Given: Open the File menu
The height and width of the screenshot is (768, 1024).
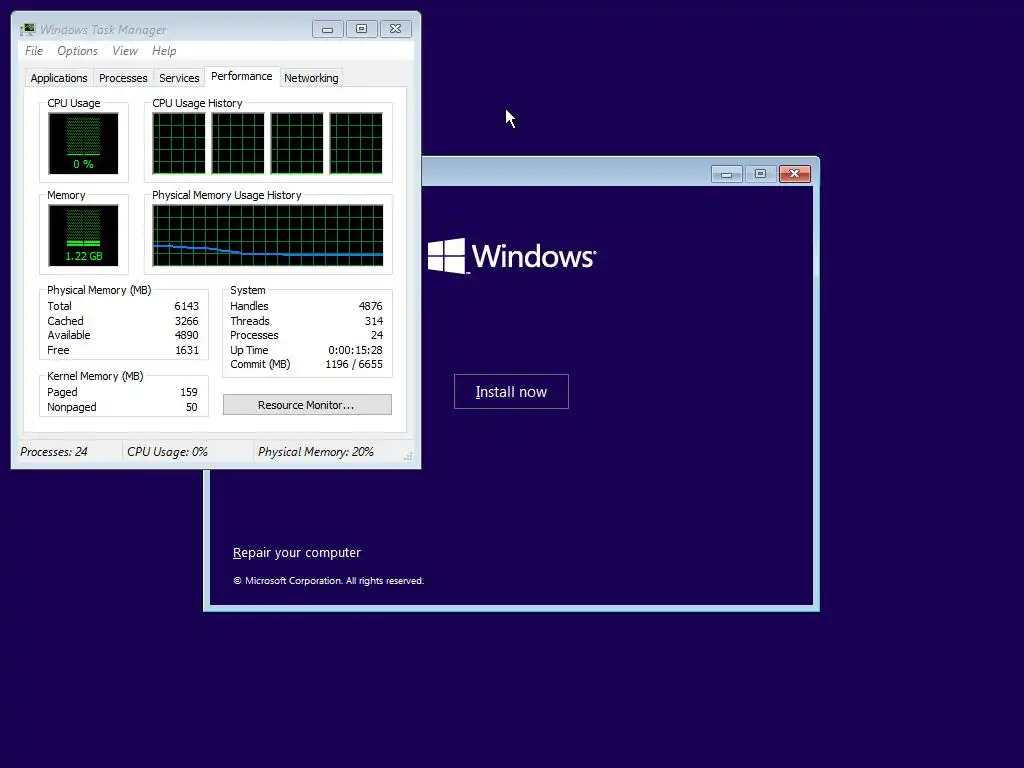Looking at the screenshot, I should pos(34,51).
